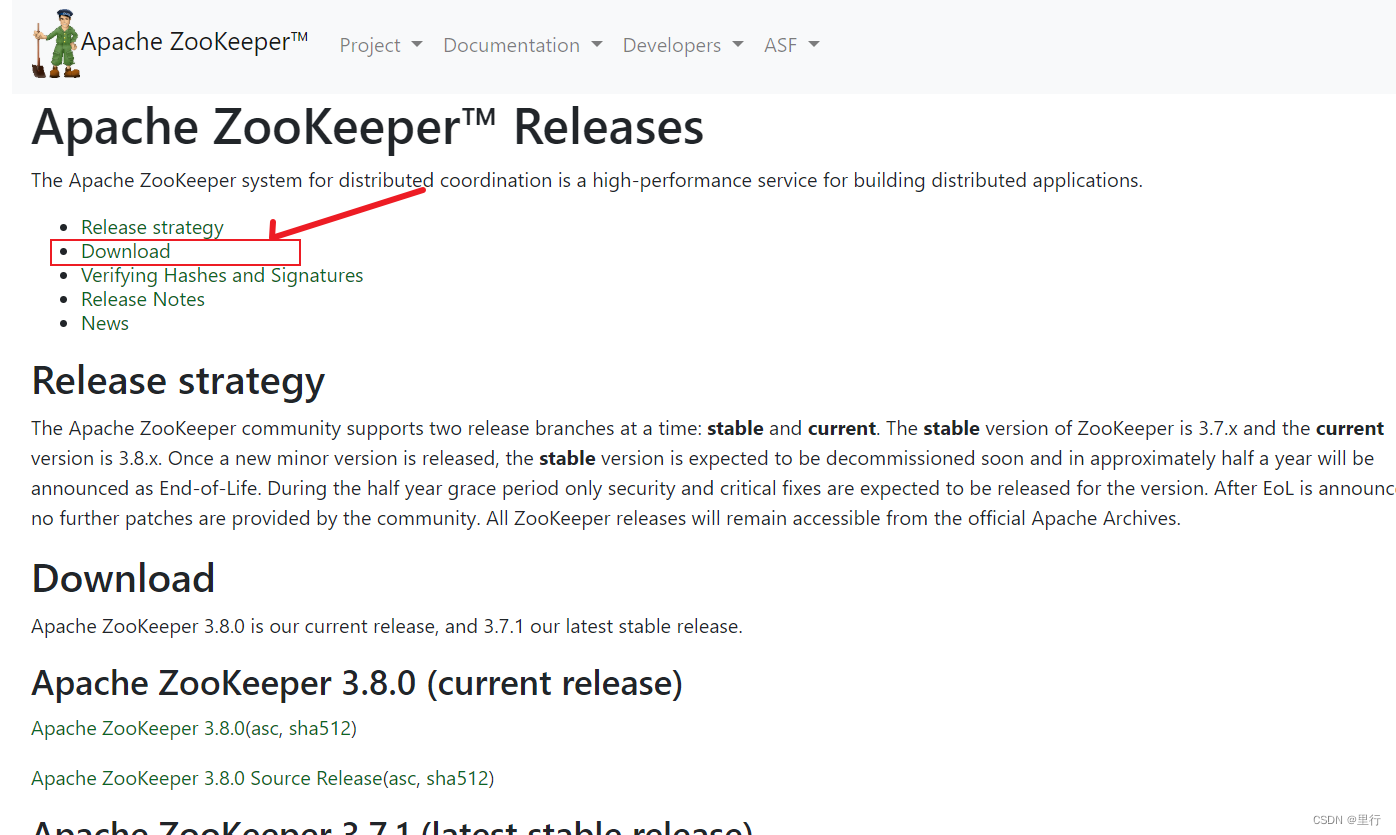Click the sentence about current and stable release
This screenshot has height=835, width=1396.
[x=387, y=627]
